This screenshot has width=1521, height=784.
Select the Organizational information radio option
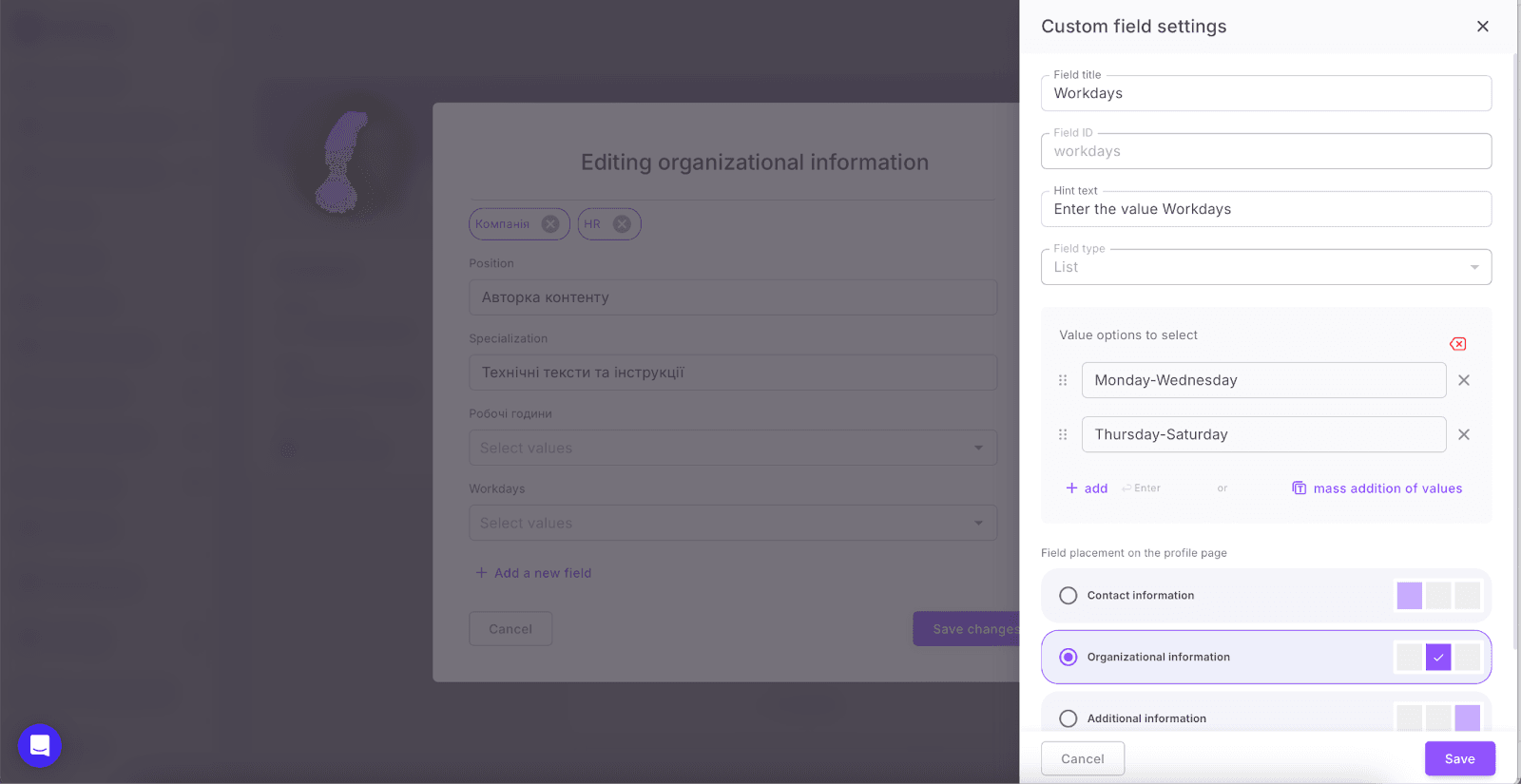pyautogui.click(x=1069, y=657)
